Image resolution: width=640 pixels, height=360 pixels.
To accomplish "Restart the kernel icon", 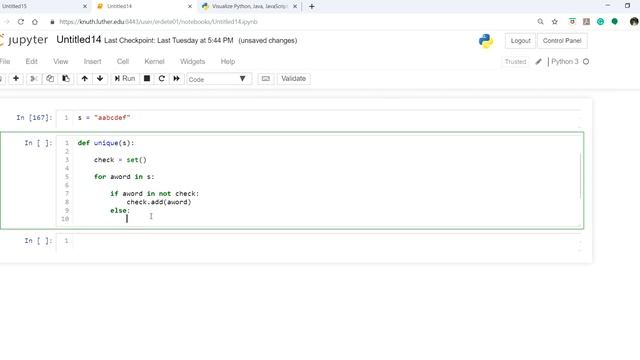I will 162,78.
